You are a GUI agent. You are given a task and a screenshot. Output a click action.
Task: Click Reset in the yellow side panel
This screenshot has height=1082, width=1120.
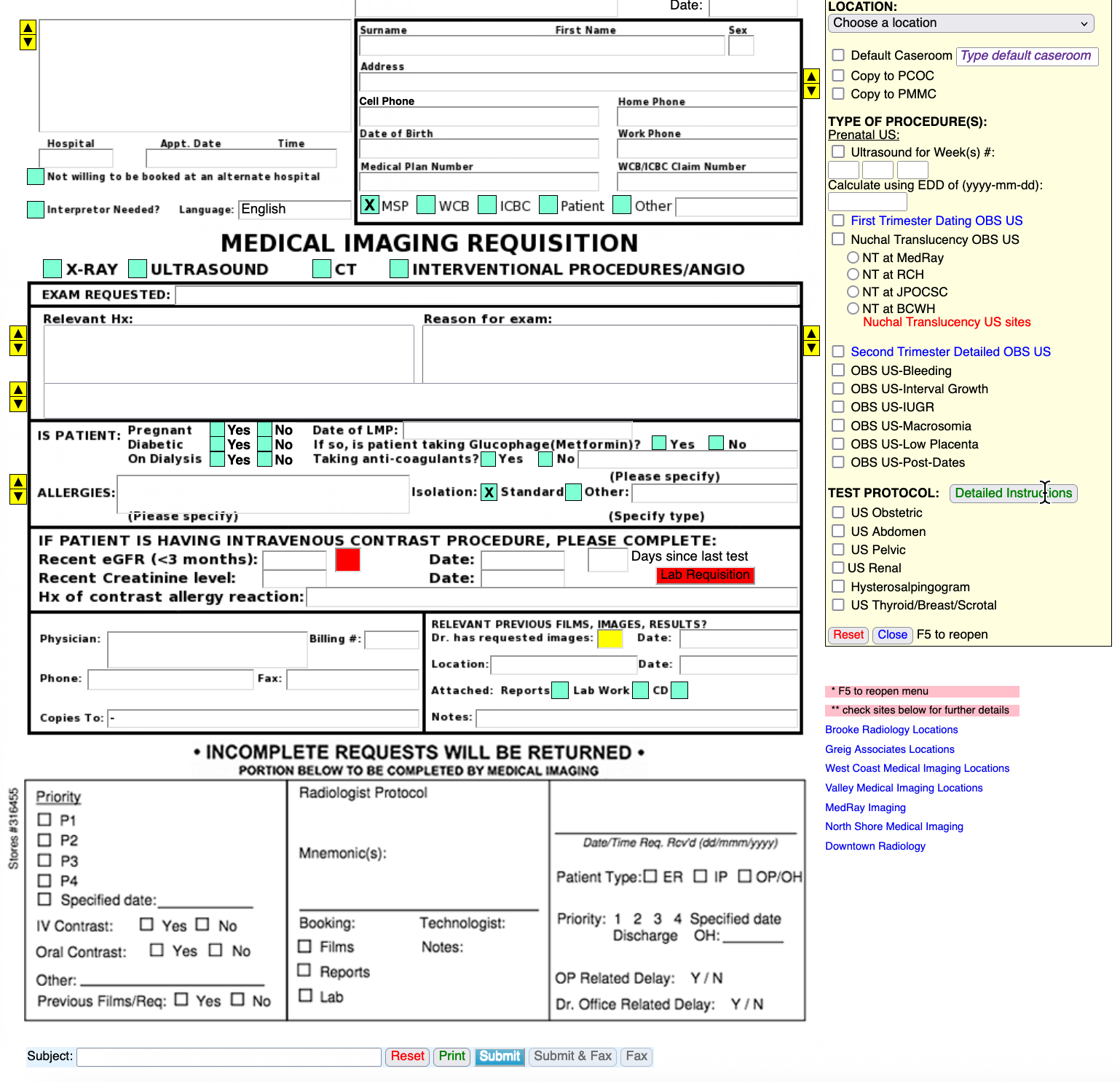848,635
